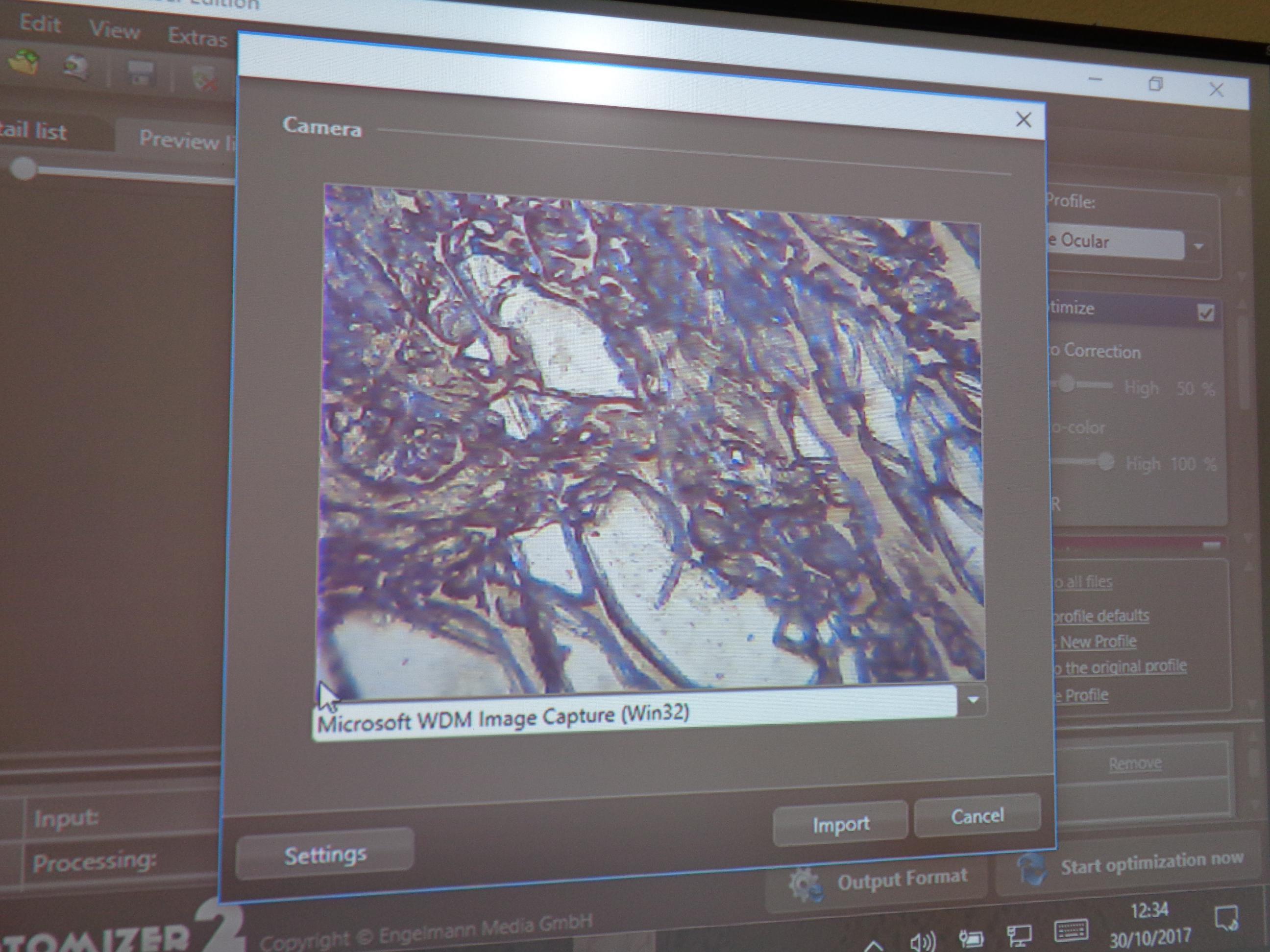
Task: Open the Extras menu
Action: [x=197, y=37]
